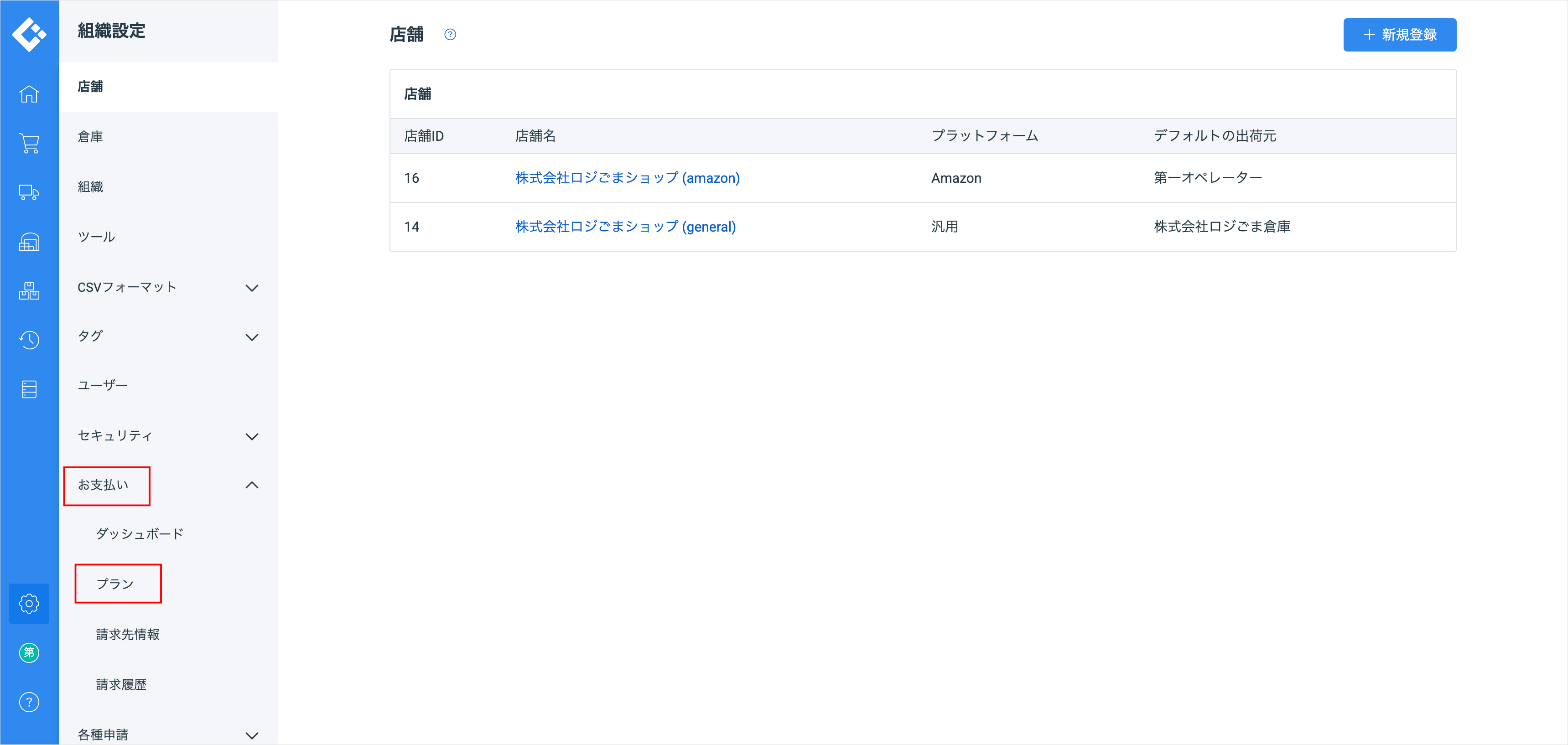Click the 組織設定 panel heading
The image size is (1568, 745).
pyautogui.click(x=111, y=31)
